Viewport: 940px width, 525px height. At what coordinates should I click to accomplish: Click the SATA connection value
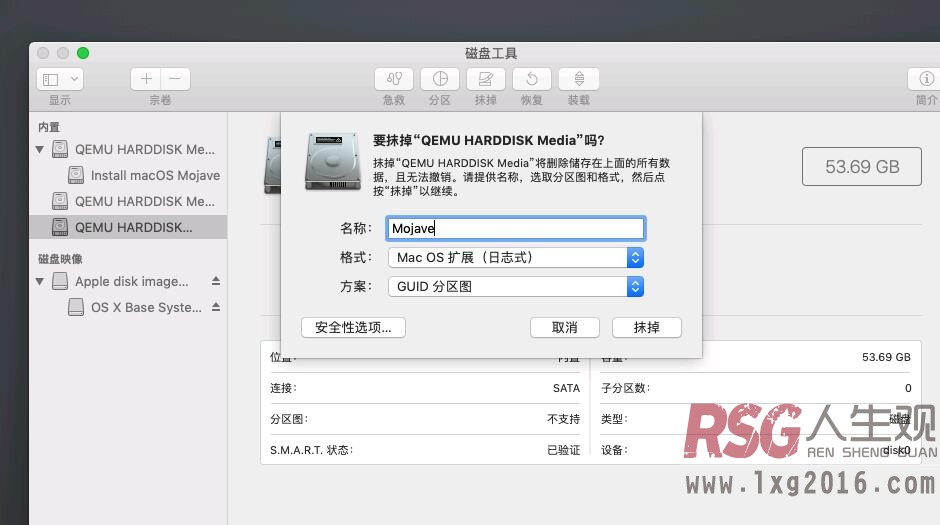pos(566,388)
